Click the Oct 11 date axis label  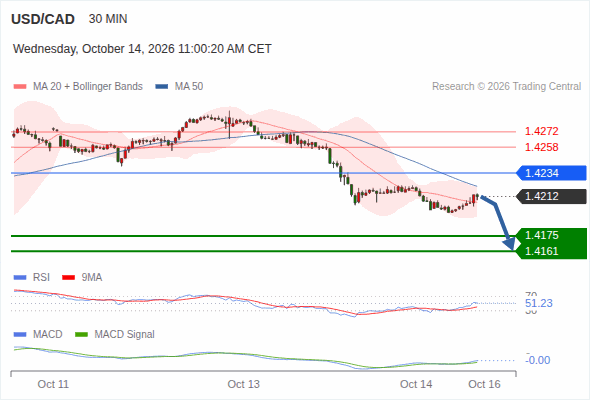click(53, 384)
